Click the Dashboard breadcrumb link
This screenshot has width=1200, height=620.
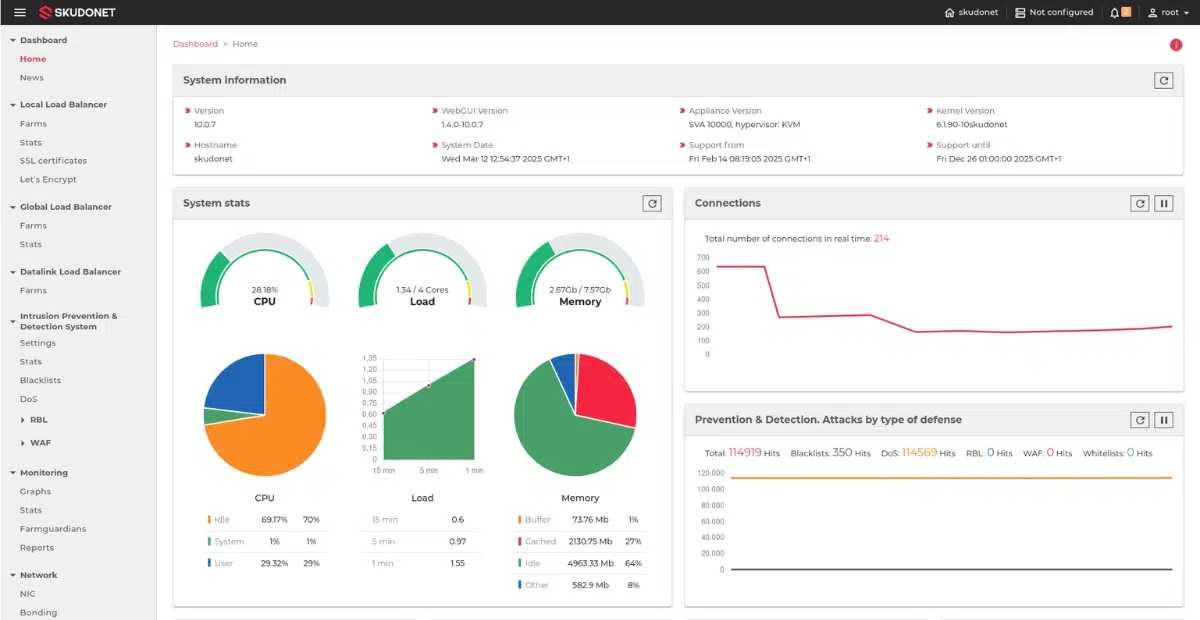click(x=195, y=44)
